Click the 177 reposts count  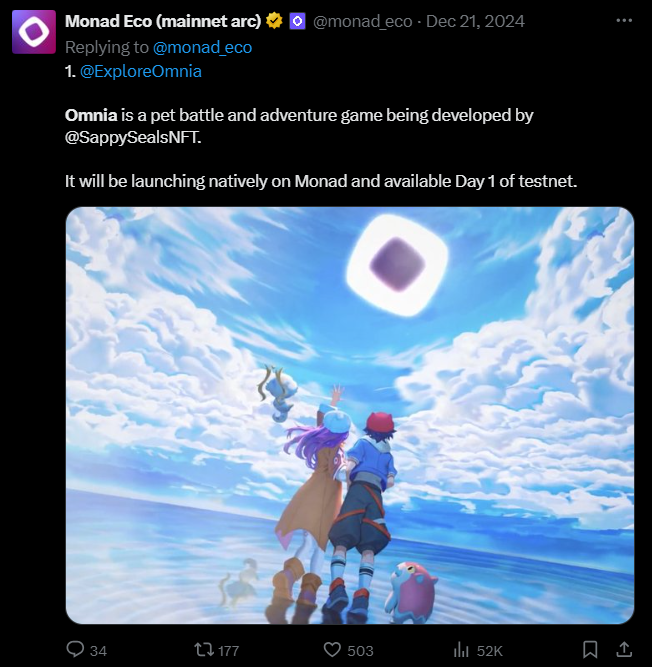228,651
